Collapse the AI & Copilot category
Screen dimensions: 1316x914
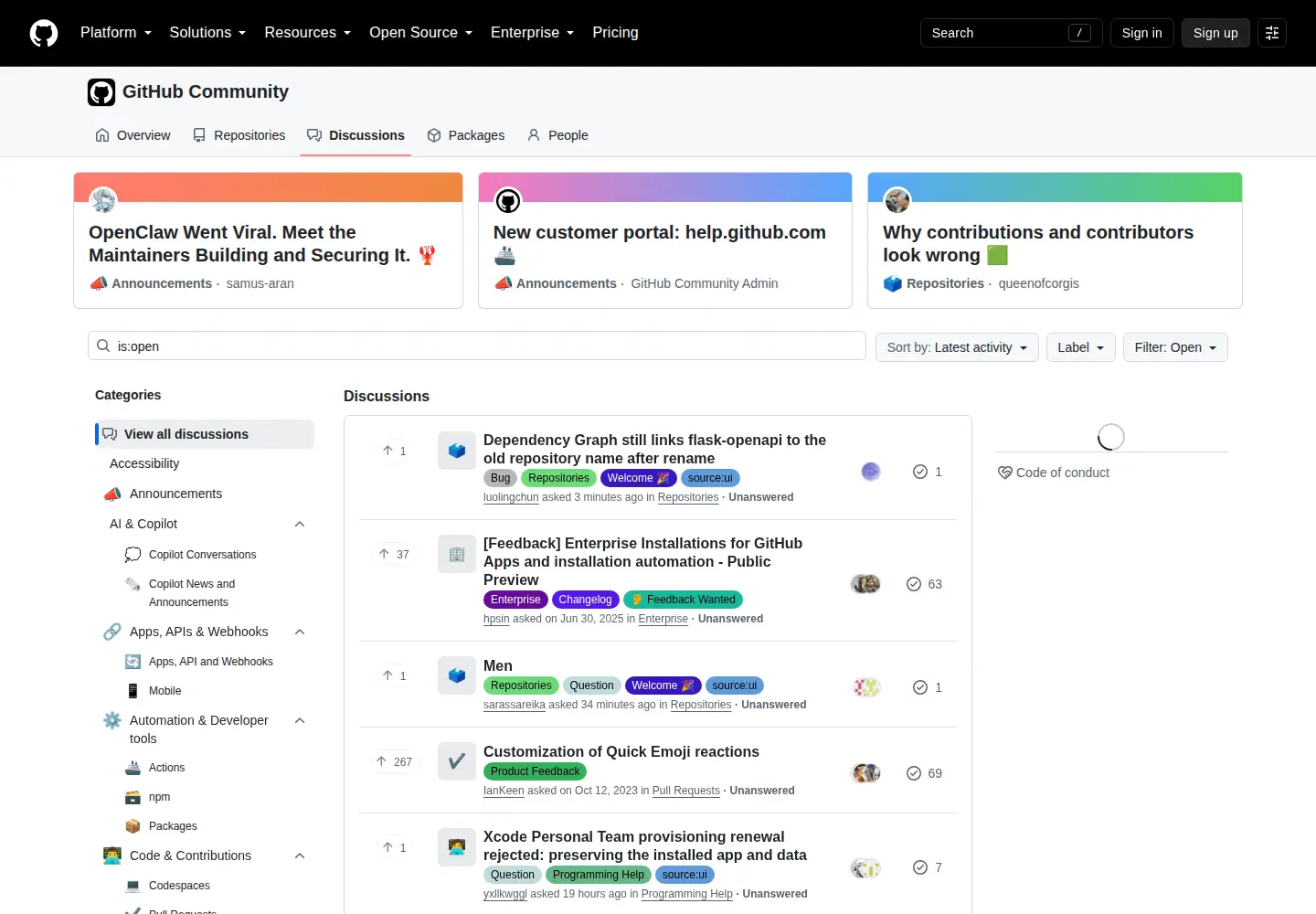(x=300, y=524)
